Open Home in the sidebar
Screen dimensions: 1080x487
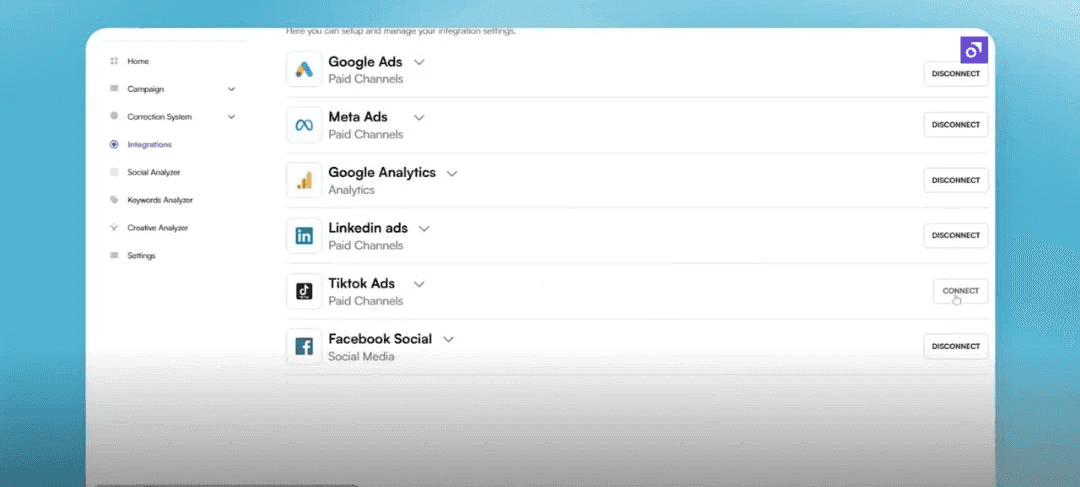point(138,61)
